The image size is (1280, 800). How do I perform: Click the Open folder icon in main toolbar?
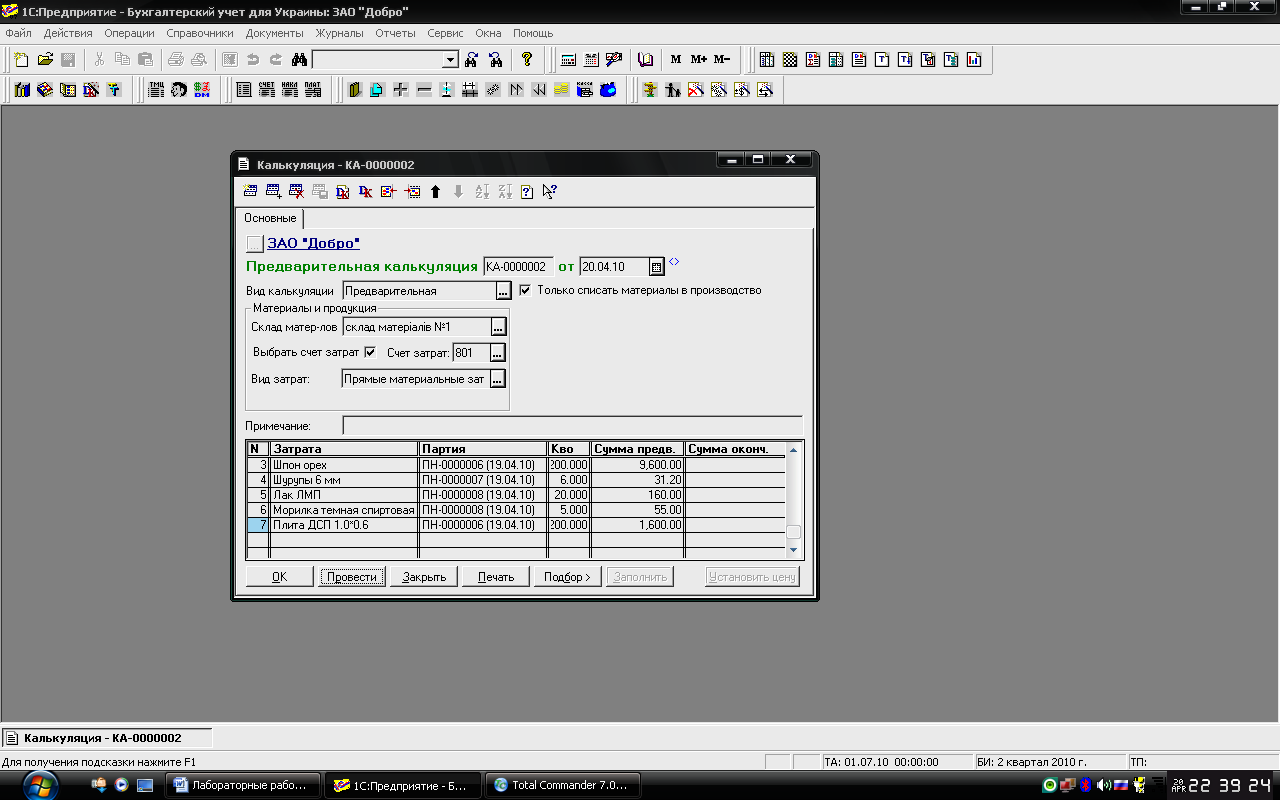click(45, 60)
